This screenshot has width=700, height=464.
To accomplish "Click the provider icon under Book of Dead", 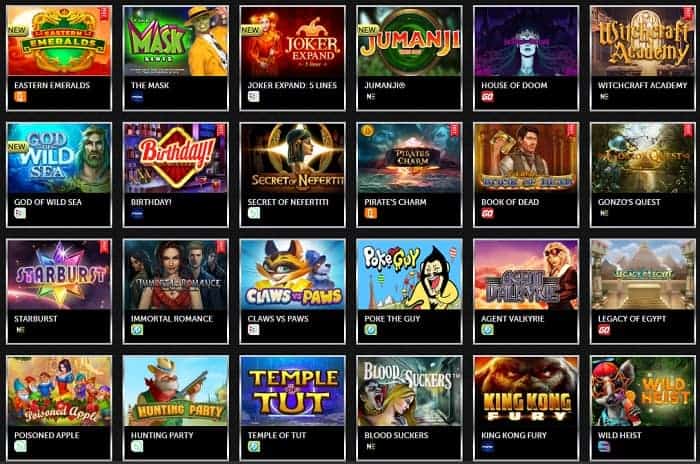I will tap(488, 213).
